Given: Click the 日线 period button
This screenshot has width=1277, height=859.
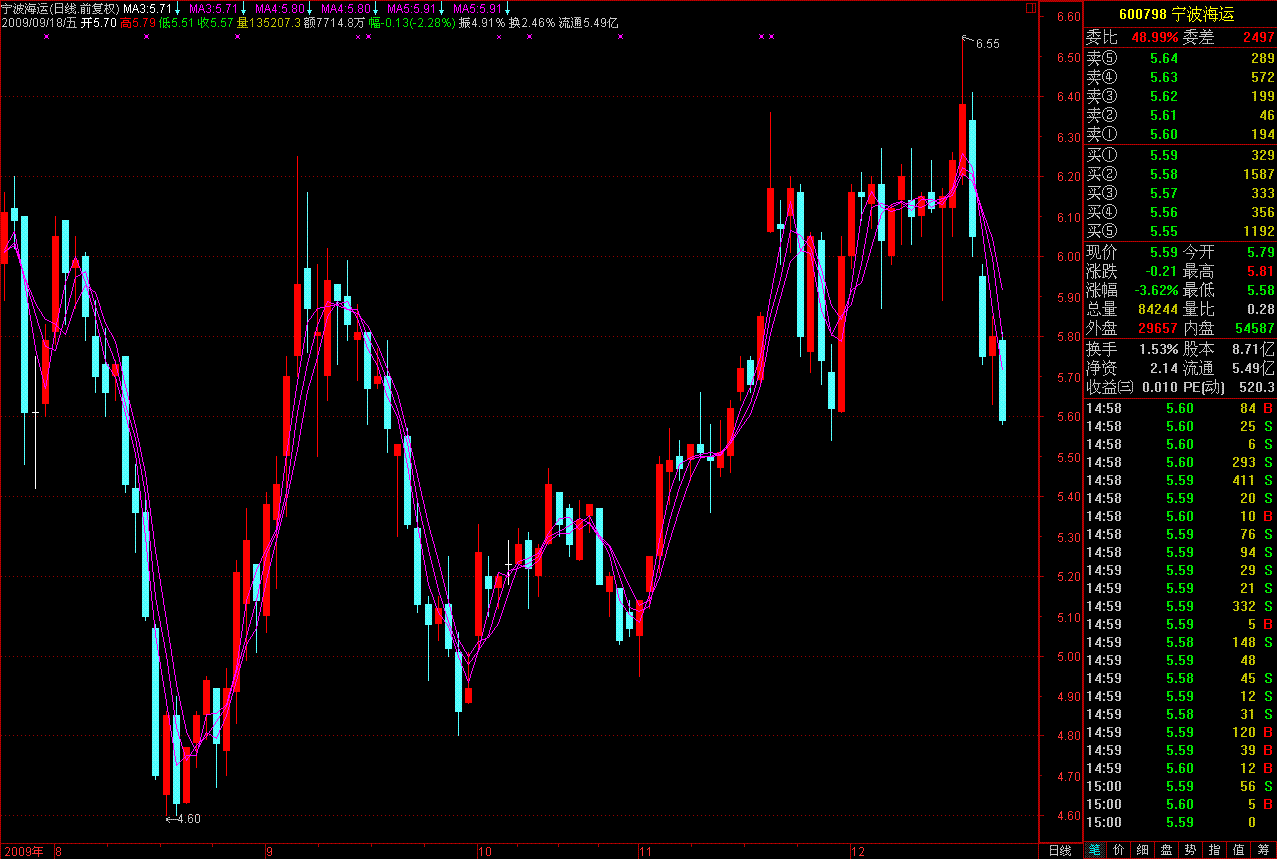Looking at the screenshot, I should point(1060,850).
